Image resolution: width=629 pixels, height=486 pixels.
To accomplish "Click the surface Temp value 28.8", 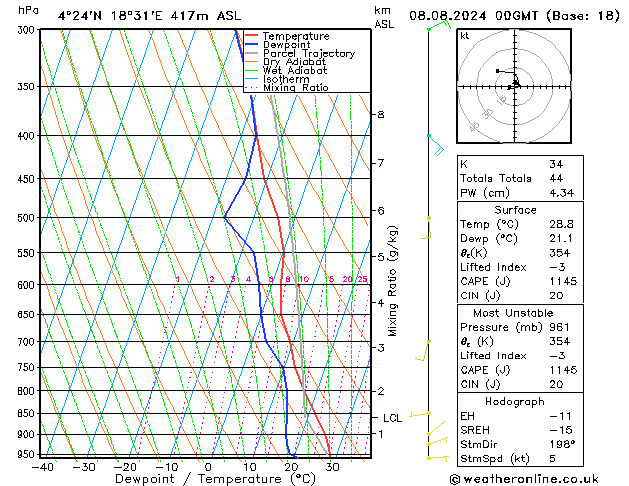I will click(561, 224).
